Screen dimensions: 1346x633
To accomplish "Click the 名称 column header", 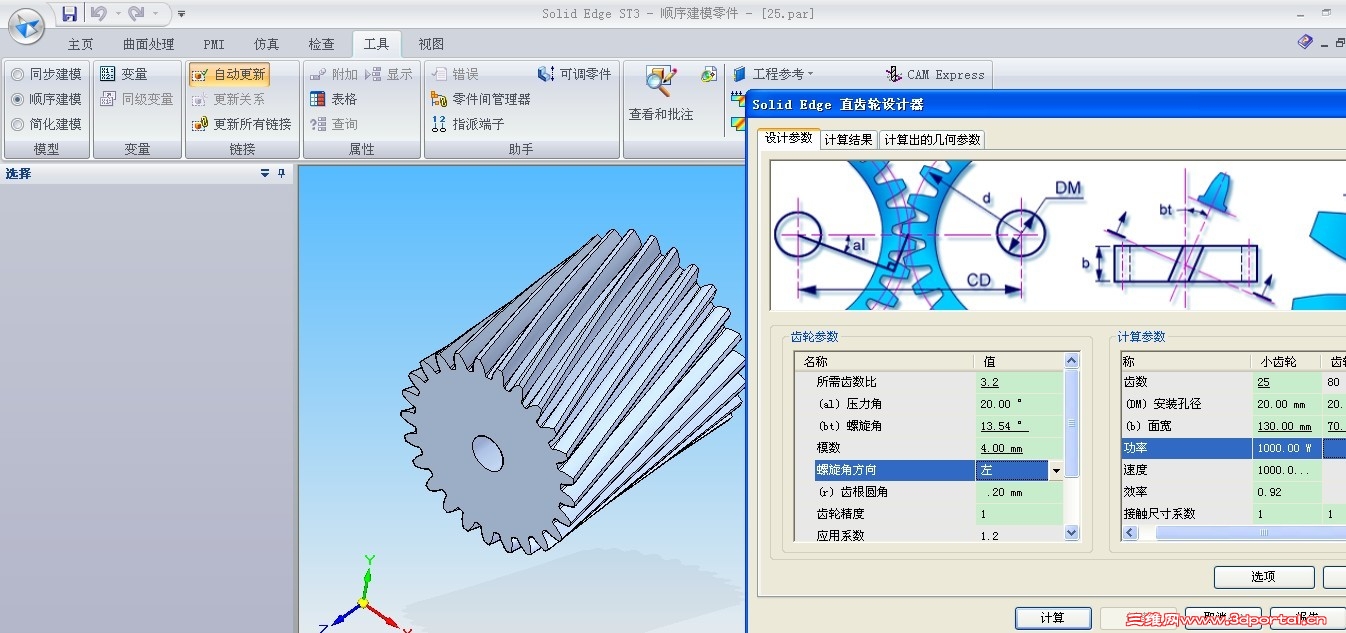I will [x=884, y=361].
